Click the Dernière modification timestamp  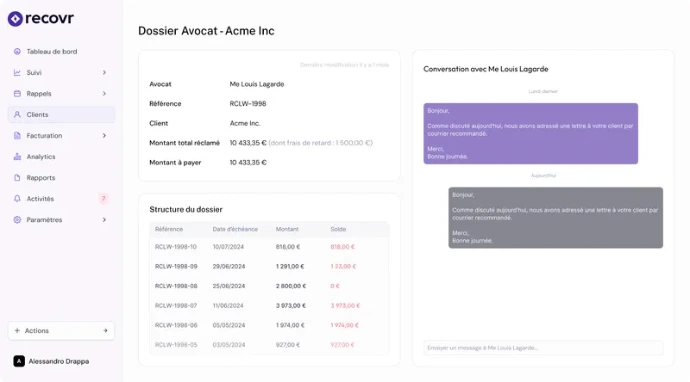(345, 65)
